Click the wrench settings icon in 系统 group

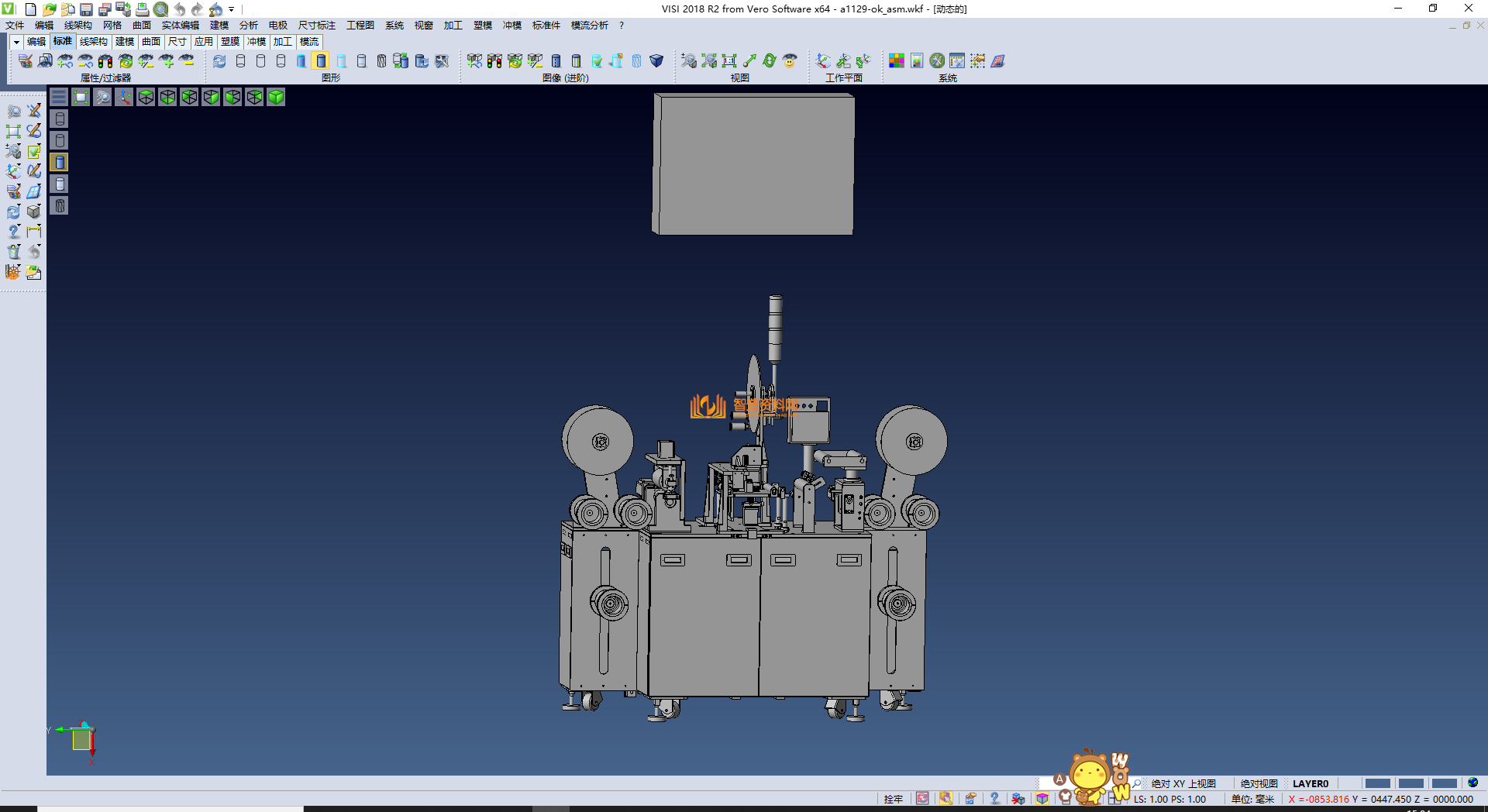click(937, 60)
